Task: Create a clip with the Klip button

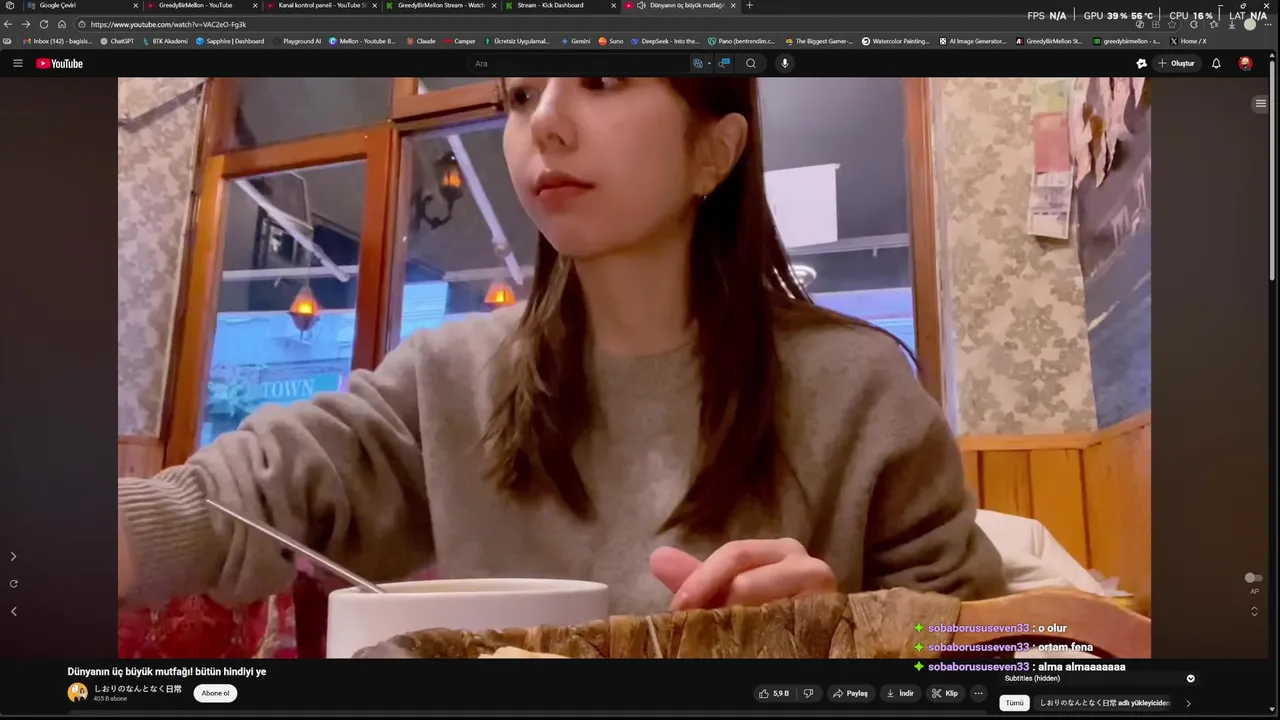Action: pos(945,693)
